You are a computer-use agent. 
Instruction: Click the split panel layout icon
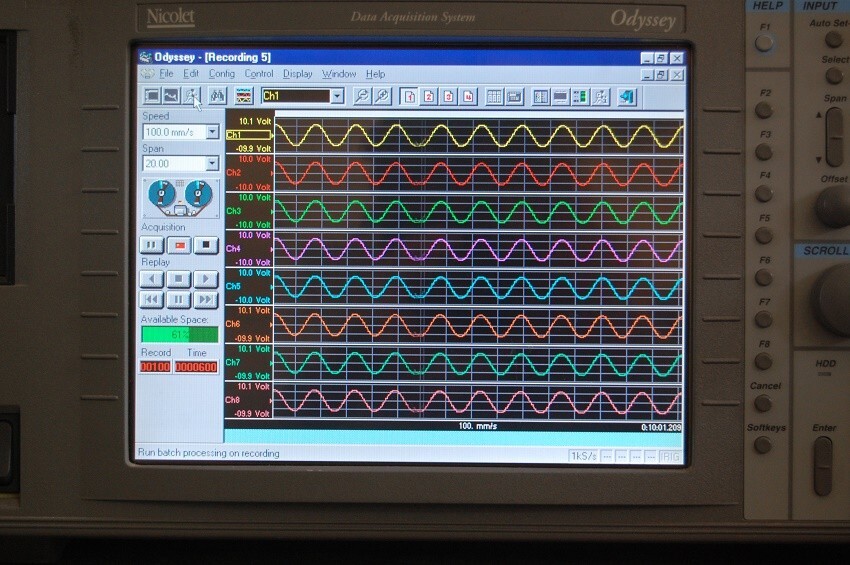point(540,97)
